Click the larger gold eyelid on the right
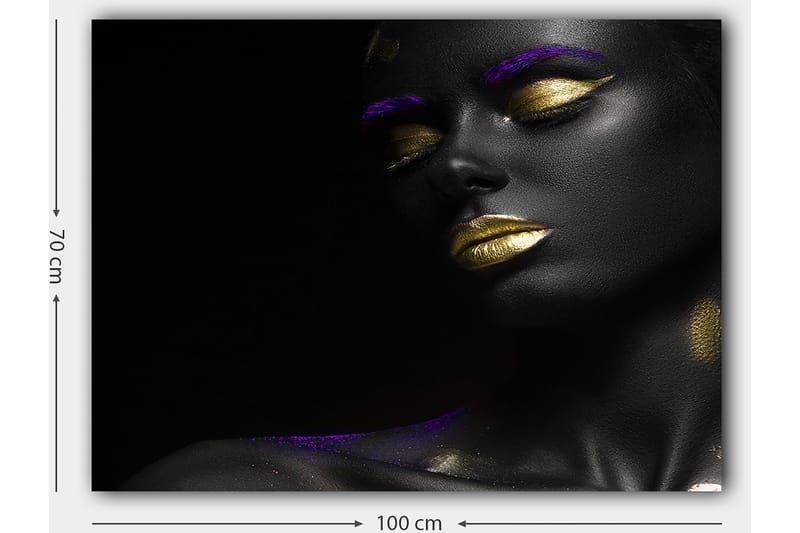 pos(556,95)
